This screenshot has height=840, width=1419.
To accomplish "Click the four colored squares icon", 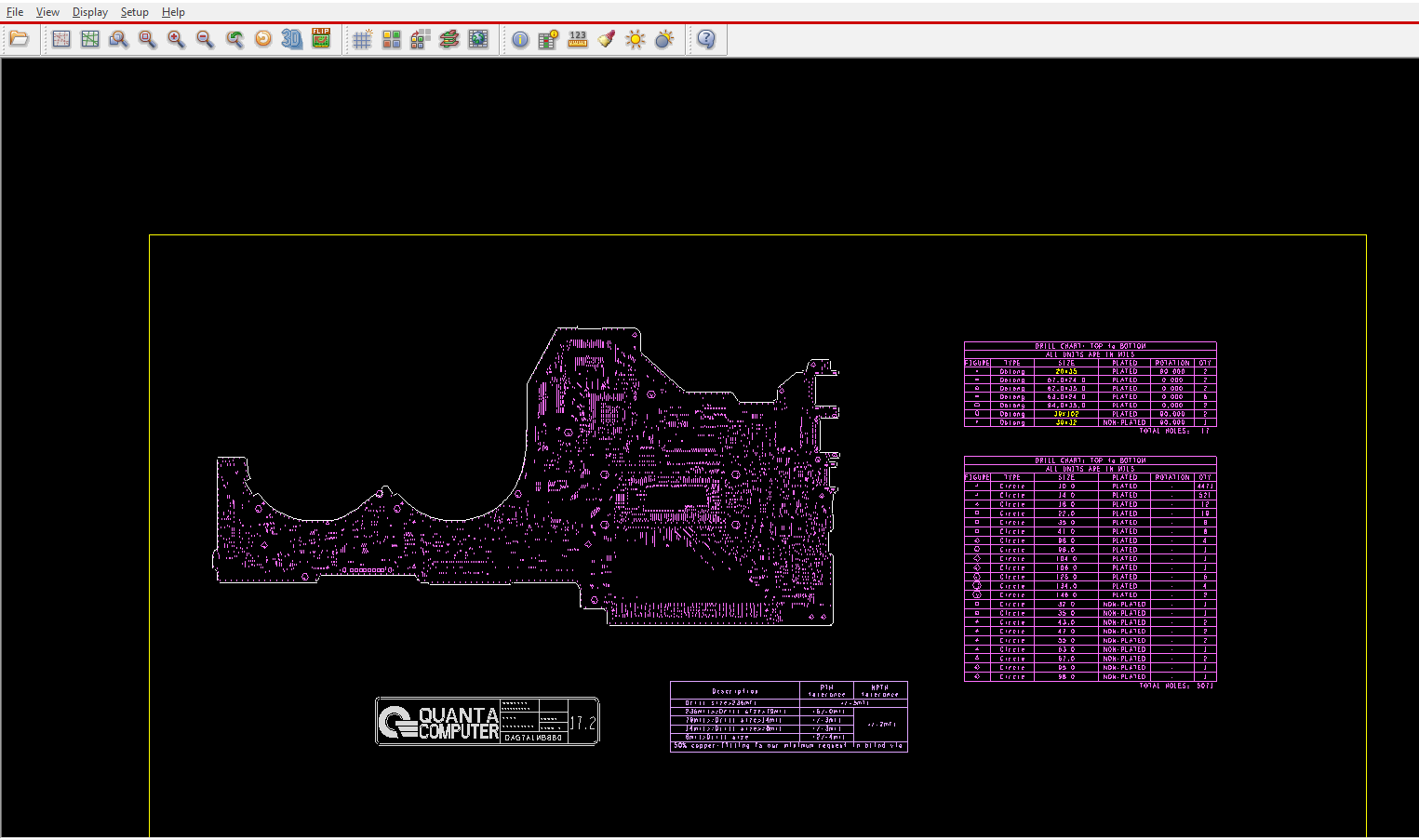I will (x=392, y=39).
